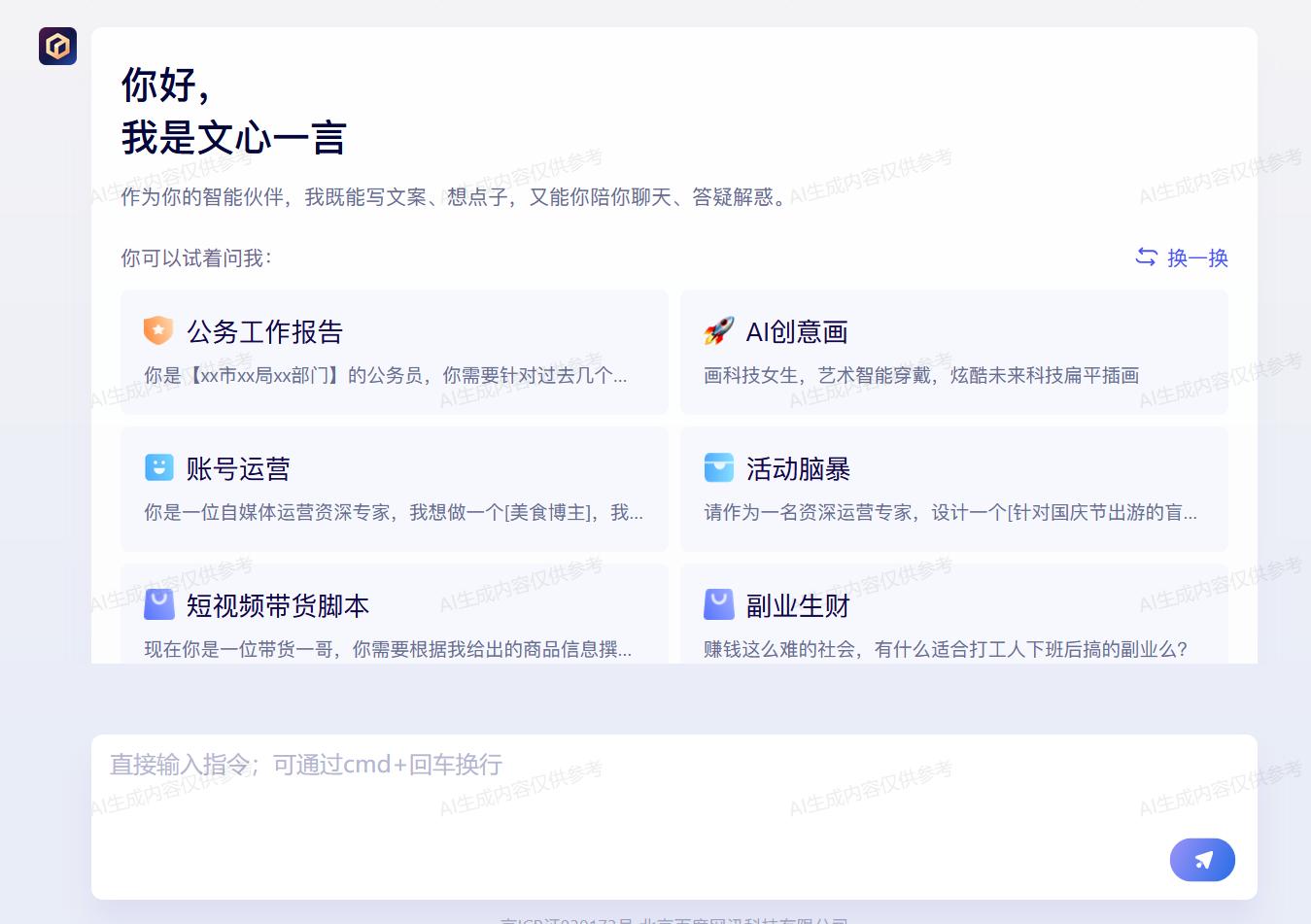The width and height of the screenshot is (1311, 924).
Task: Click the blue smiley icon for 账号运营
Action: tap(158, 467)
